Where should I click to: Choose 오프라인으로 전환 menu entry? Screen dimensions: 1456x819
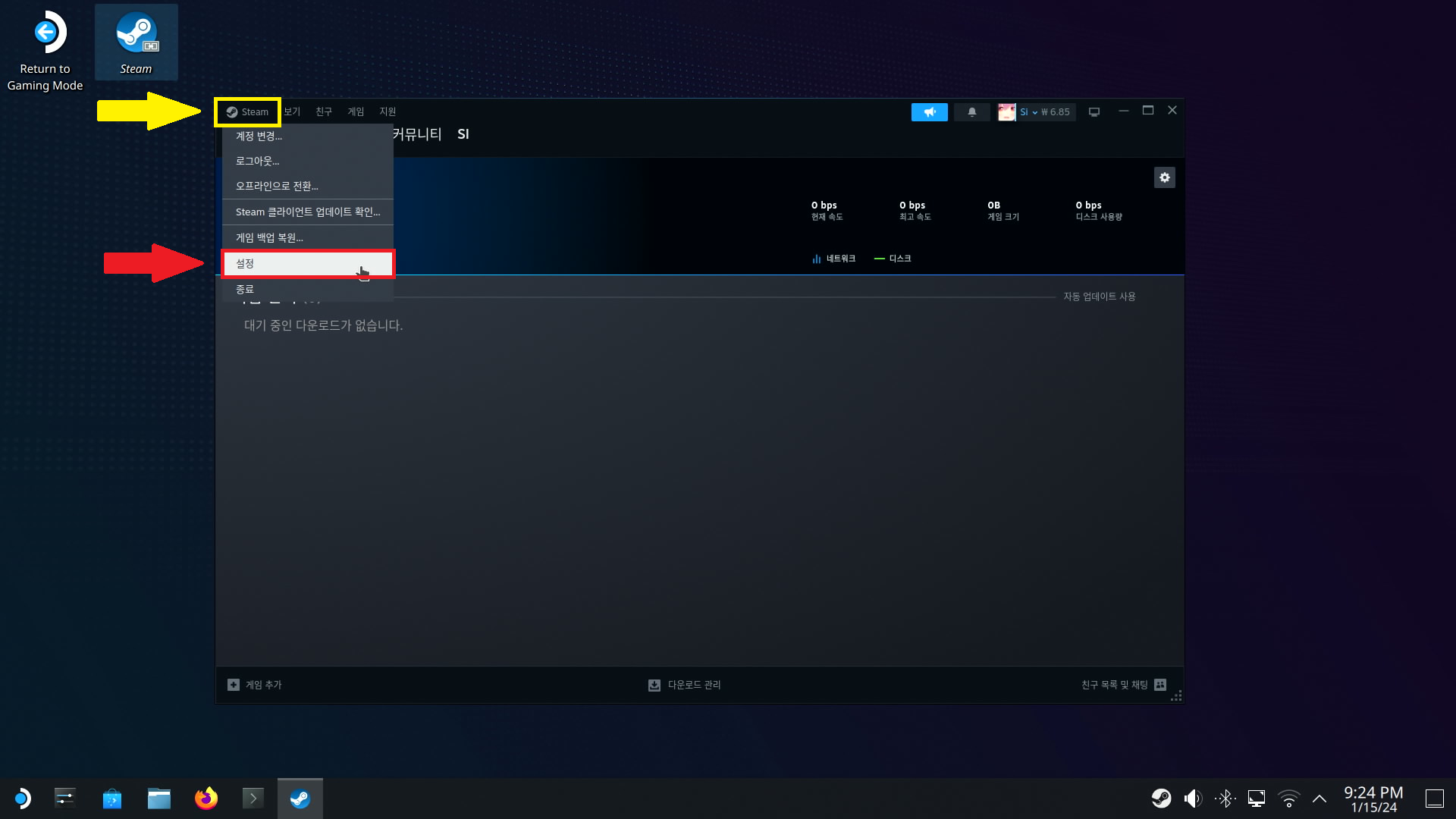[277, 187]
